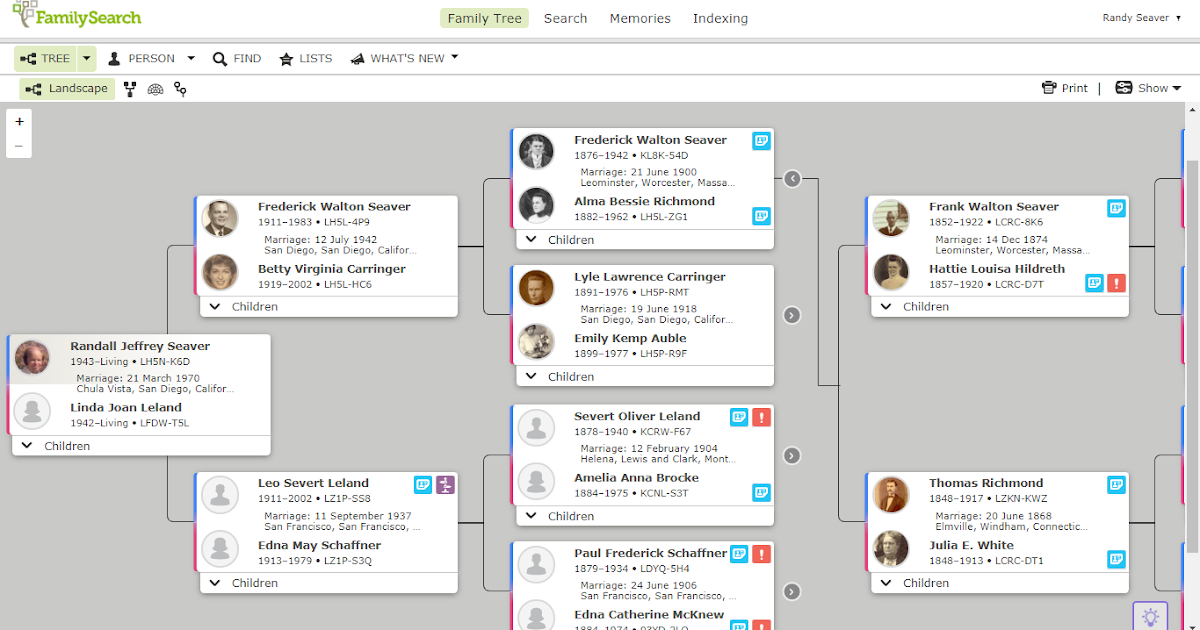Open the Fan Chart view icon

point(155,89)
